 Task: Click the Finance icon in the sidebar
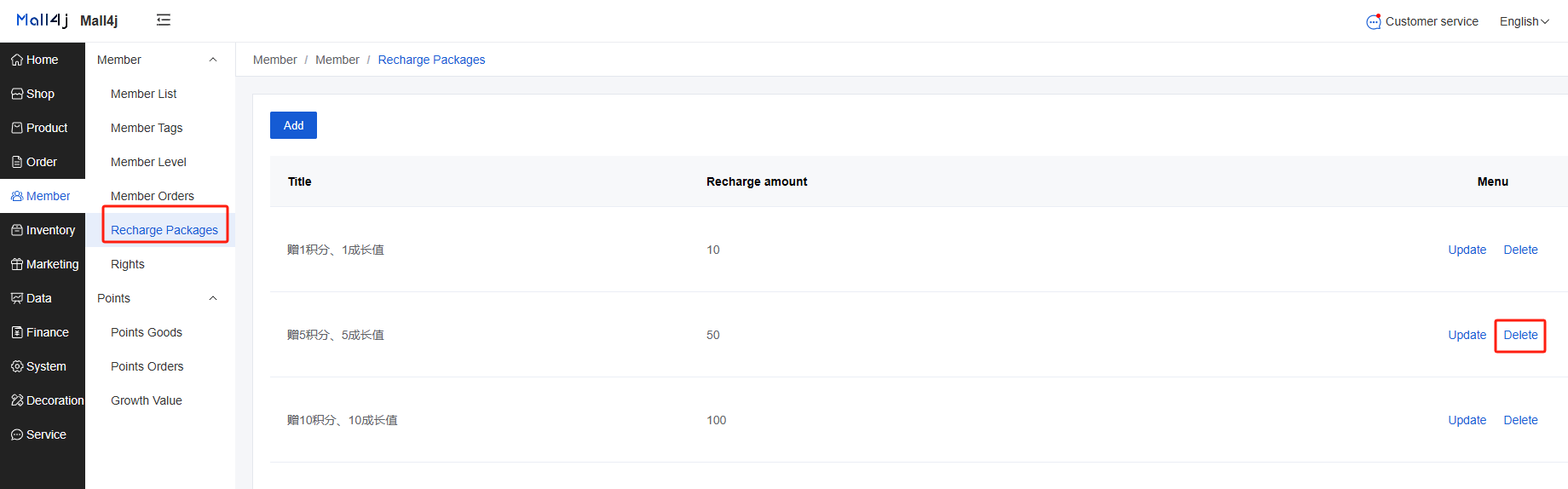(17, 332)
